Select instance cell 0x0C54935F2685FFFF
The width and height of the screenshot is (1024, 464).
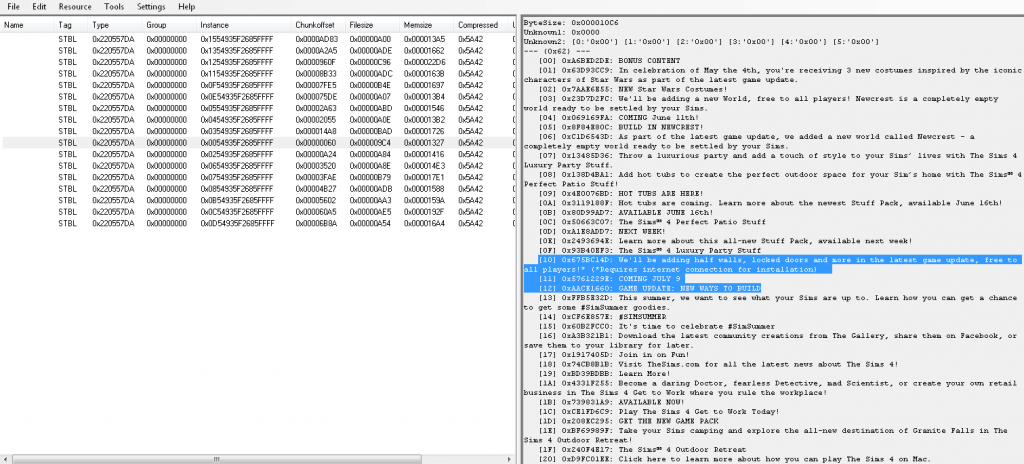[x=236, y=212]
